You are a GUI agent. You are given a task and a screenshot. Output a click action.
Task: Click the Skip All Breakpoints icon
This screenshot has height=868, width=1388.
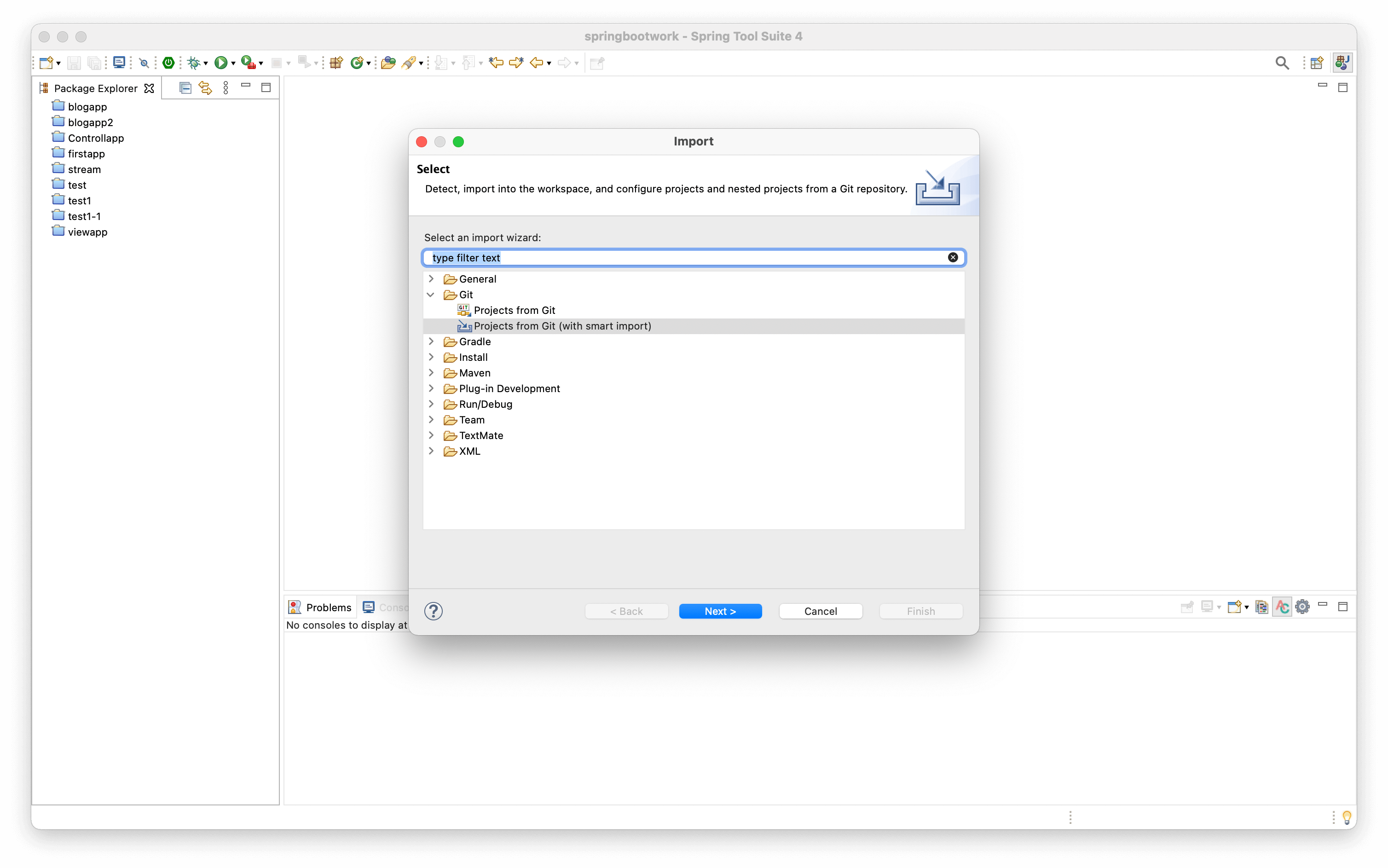[x=144, y=63]
